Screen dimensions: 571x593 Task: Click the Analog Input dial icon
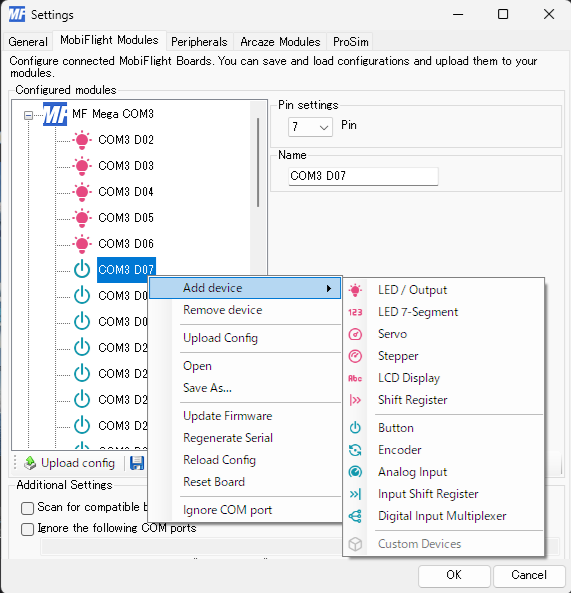point(355,472)
